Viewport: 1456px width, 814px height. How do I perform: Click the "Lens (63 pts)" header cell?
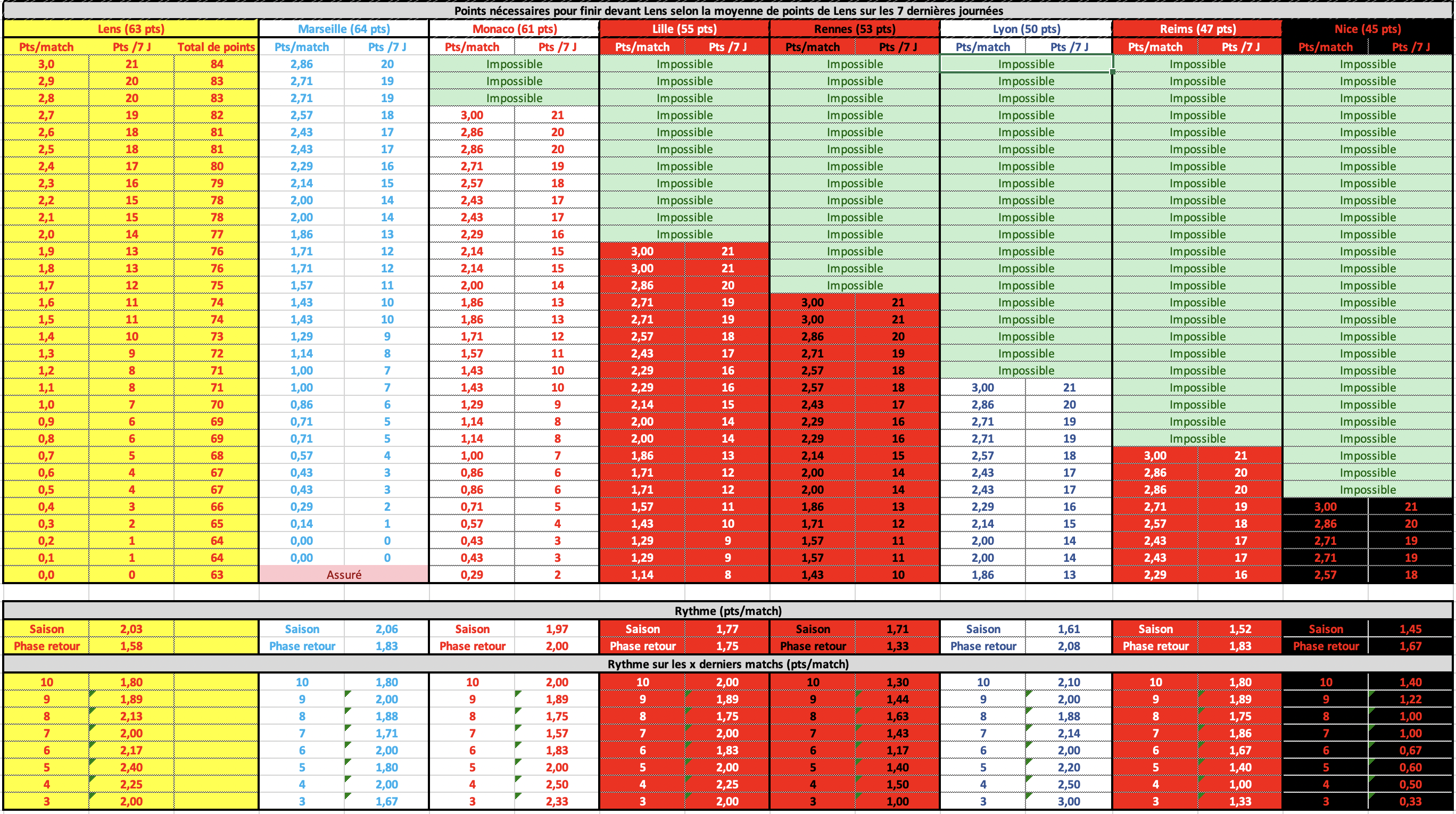point(130,29)
